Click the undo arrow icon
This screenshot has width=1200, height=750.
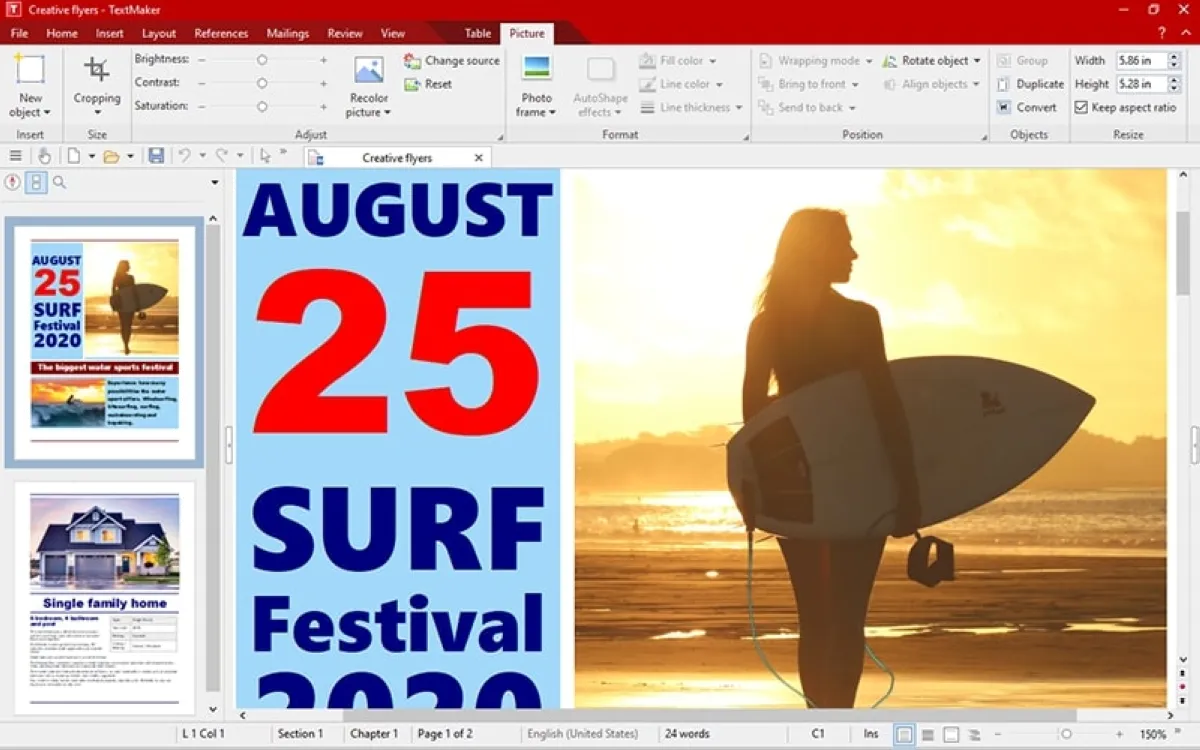184,156
